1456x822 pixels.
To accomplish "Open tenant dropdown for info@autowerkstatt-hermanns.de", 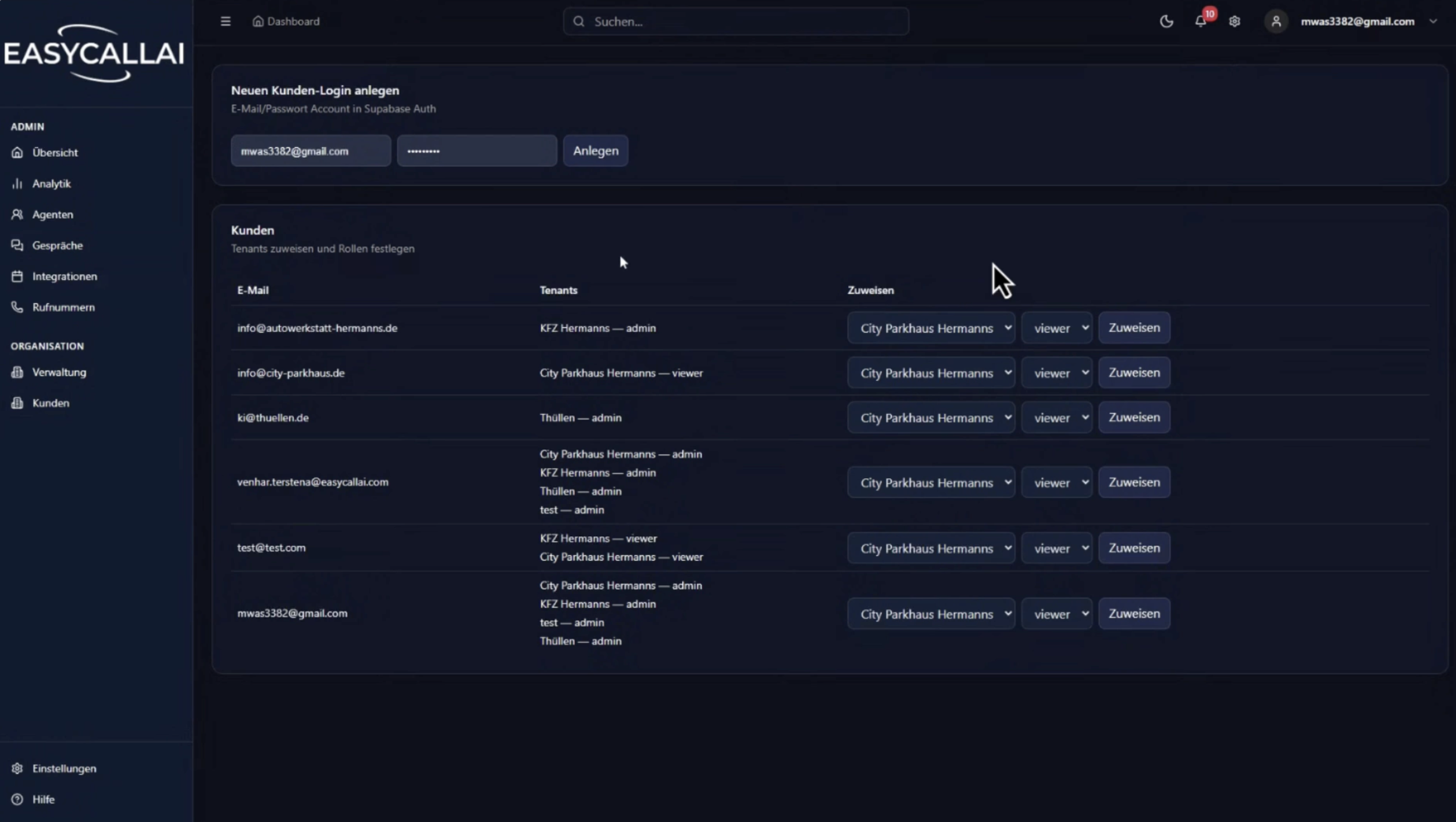I will [931, 328].
